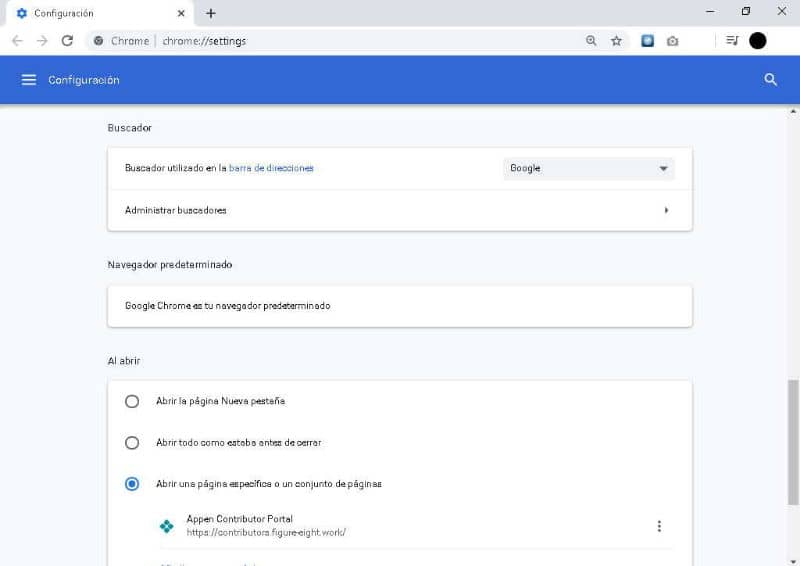The image size is (800, 566).
Task: Bookmark this page with the star icon
Action: (617, 41)
